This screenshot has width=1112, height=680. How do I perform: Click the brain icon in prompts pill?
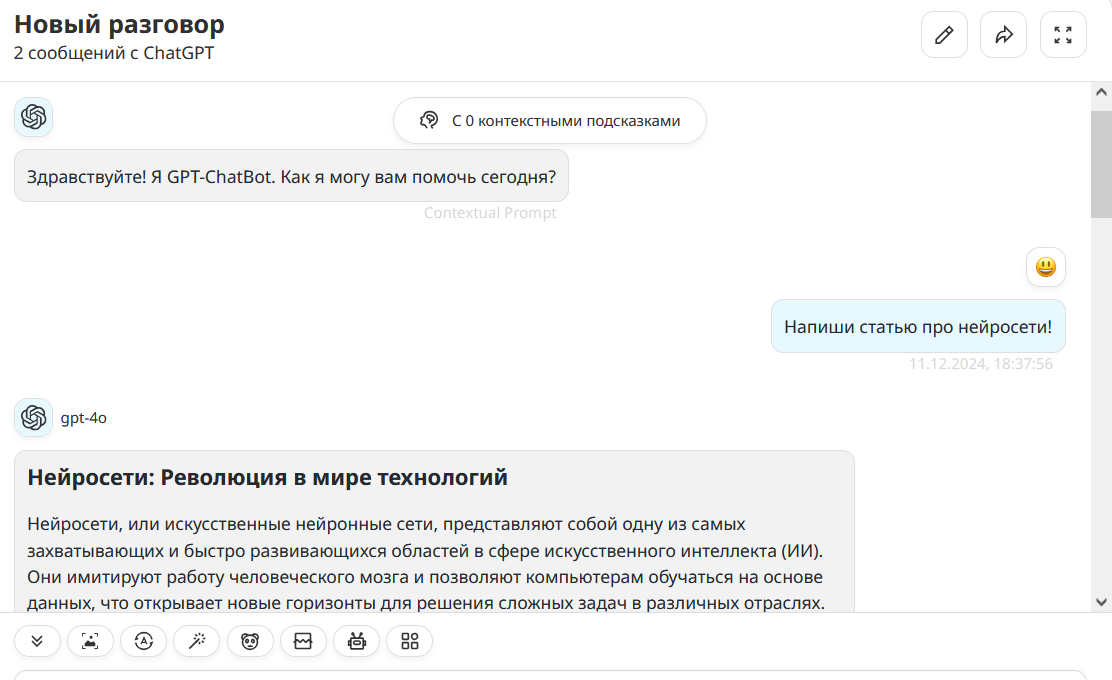(x=429, y=121)
